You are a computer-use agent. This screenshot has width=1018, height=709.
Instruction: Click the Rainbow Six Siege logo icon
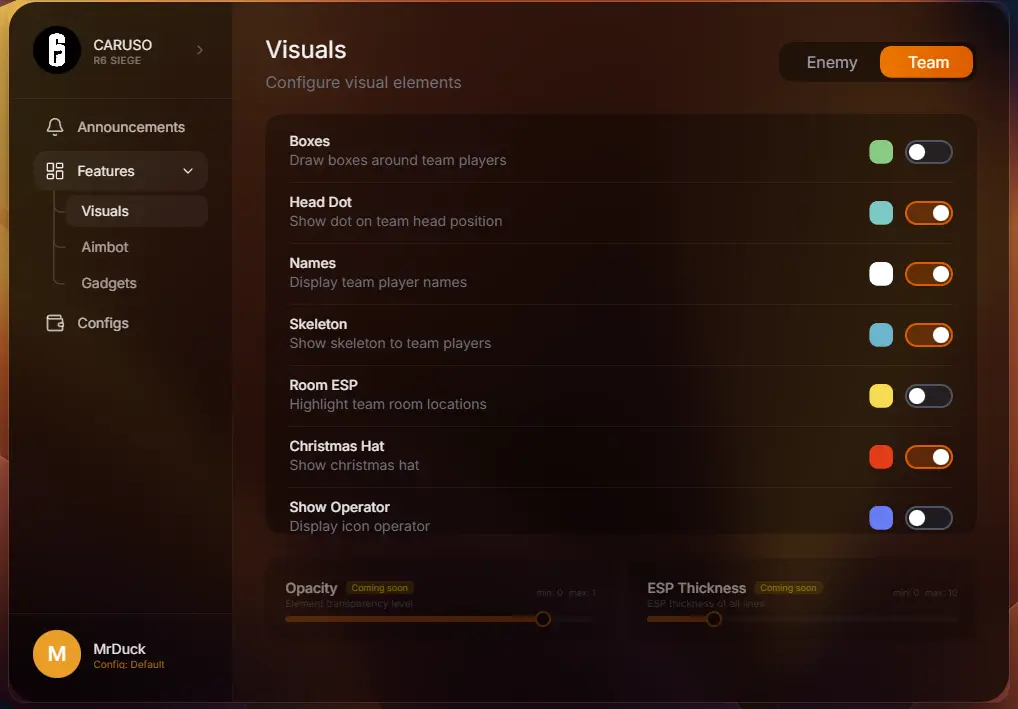tap(57, 49)
